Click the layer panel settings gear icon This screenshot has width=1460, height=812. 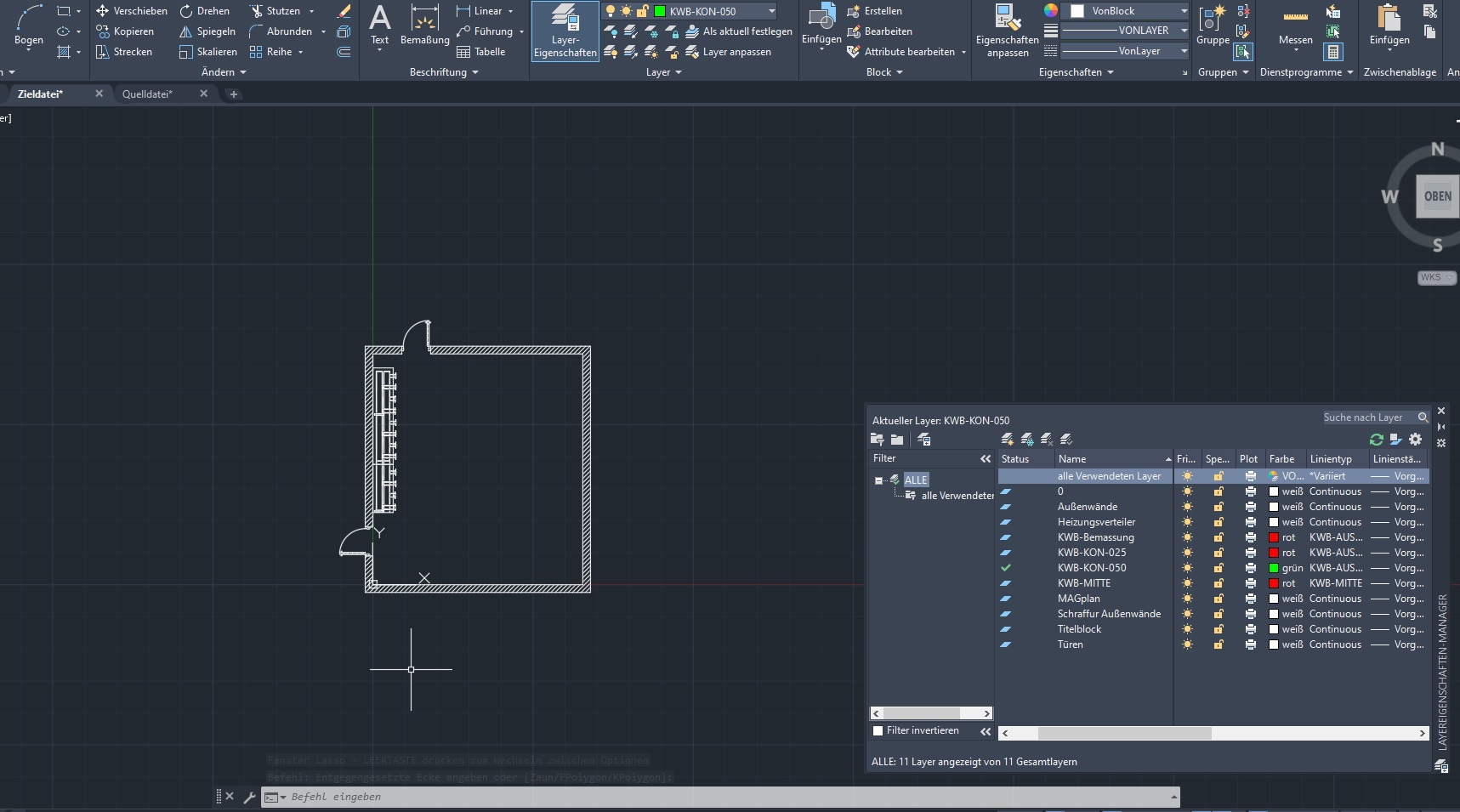1415,440
